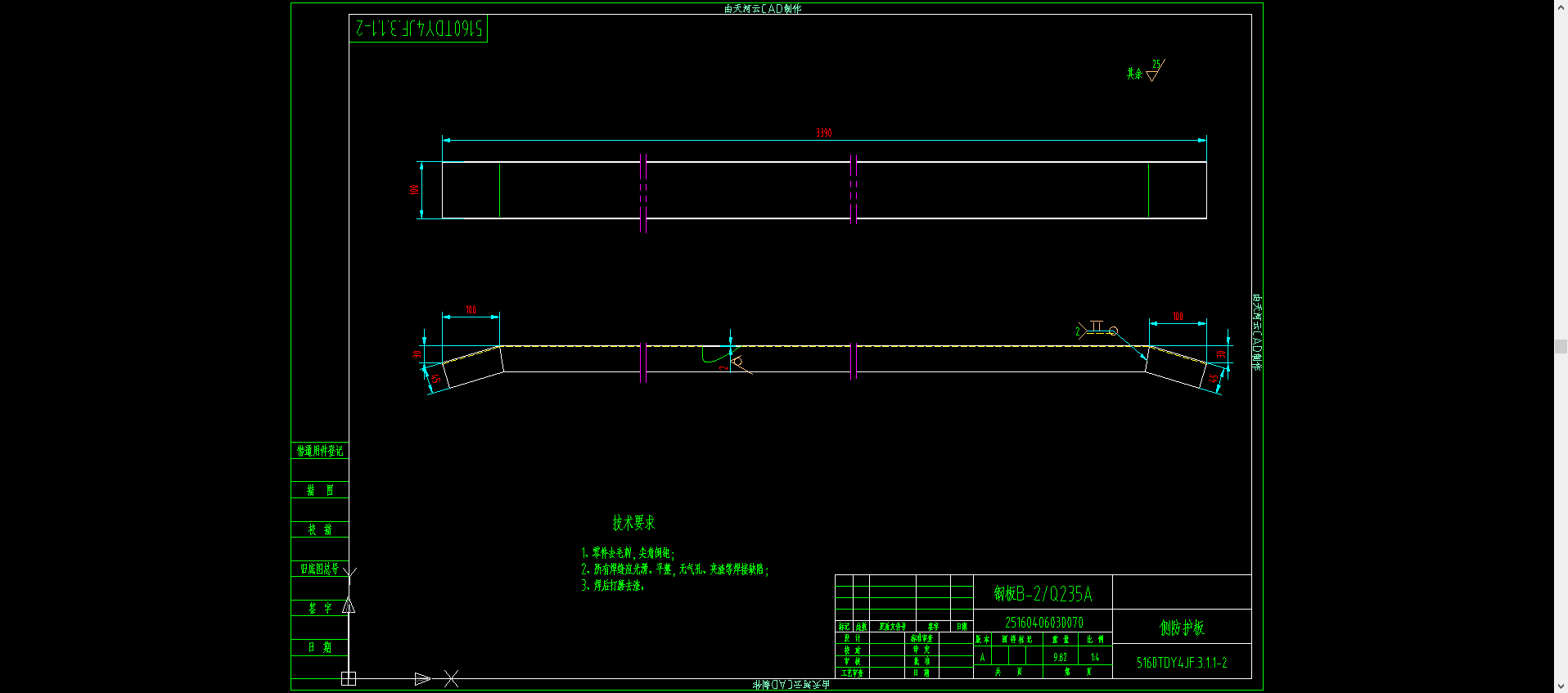Click the 9.62 weight value cell

tap(1061, 656)
